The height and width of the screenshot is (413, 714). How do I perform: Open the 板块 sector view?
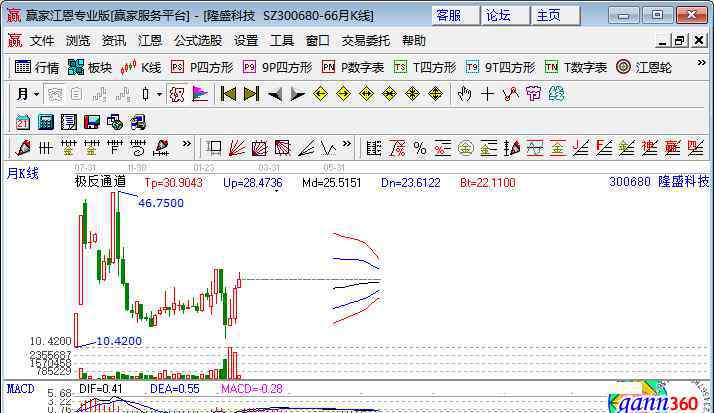pos(90,67)
